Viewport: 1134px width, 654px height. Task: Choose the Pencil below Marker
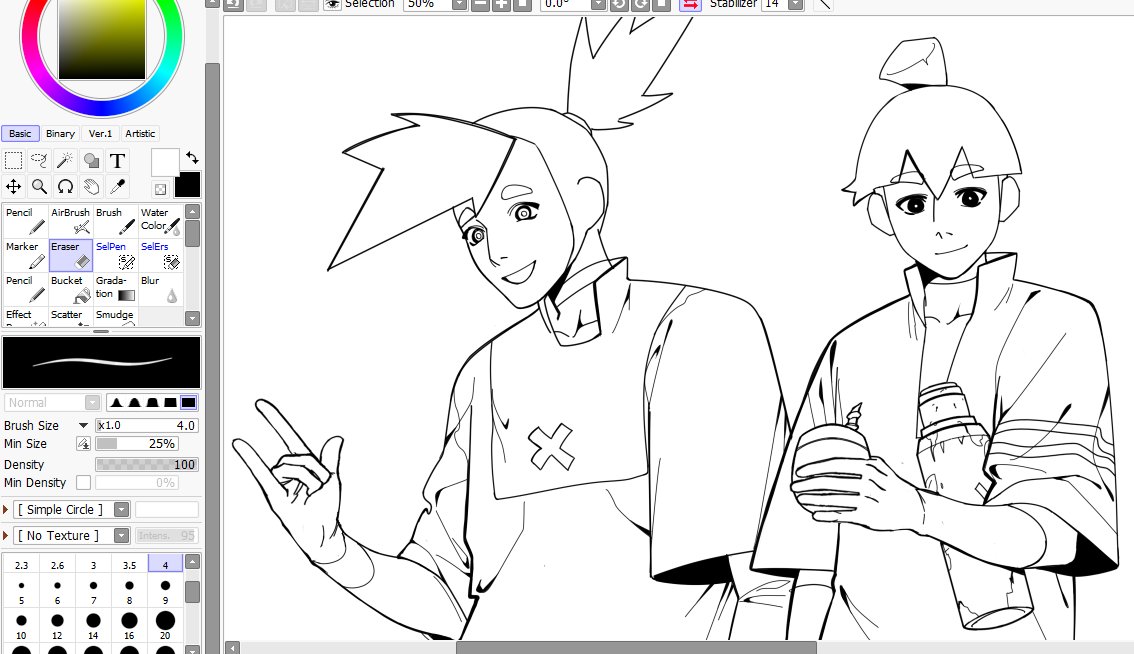[x=26, y=289]
